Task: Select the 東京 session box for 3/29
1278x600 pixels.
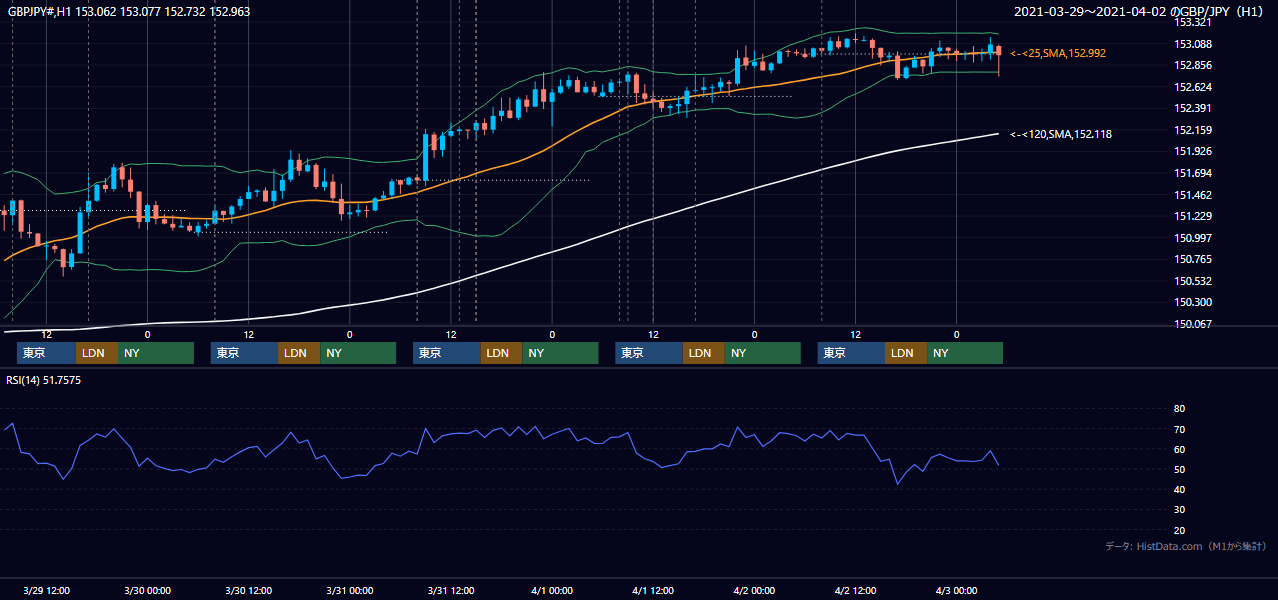Action: coord(46,353)
